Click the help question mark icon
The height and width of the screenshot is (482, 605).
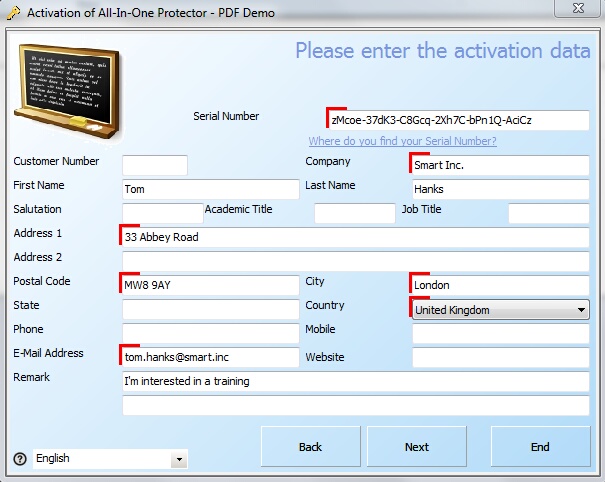coord(19,459)
